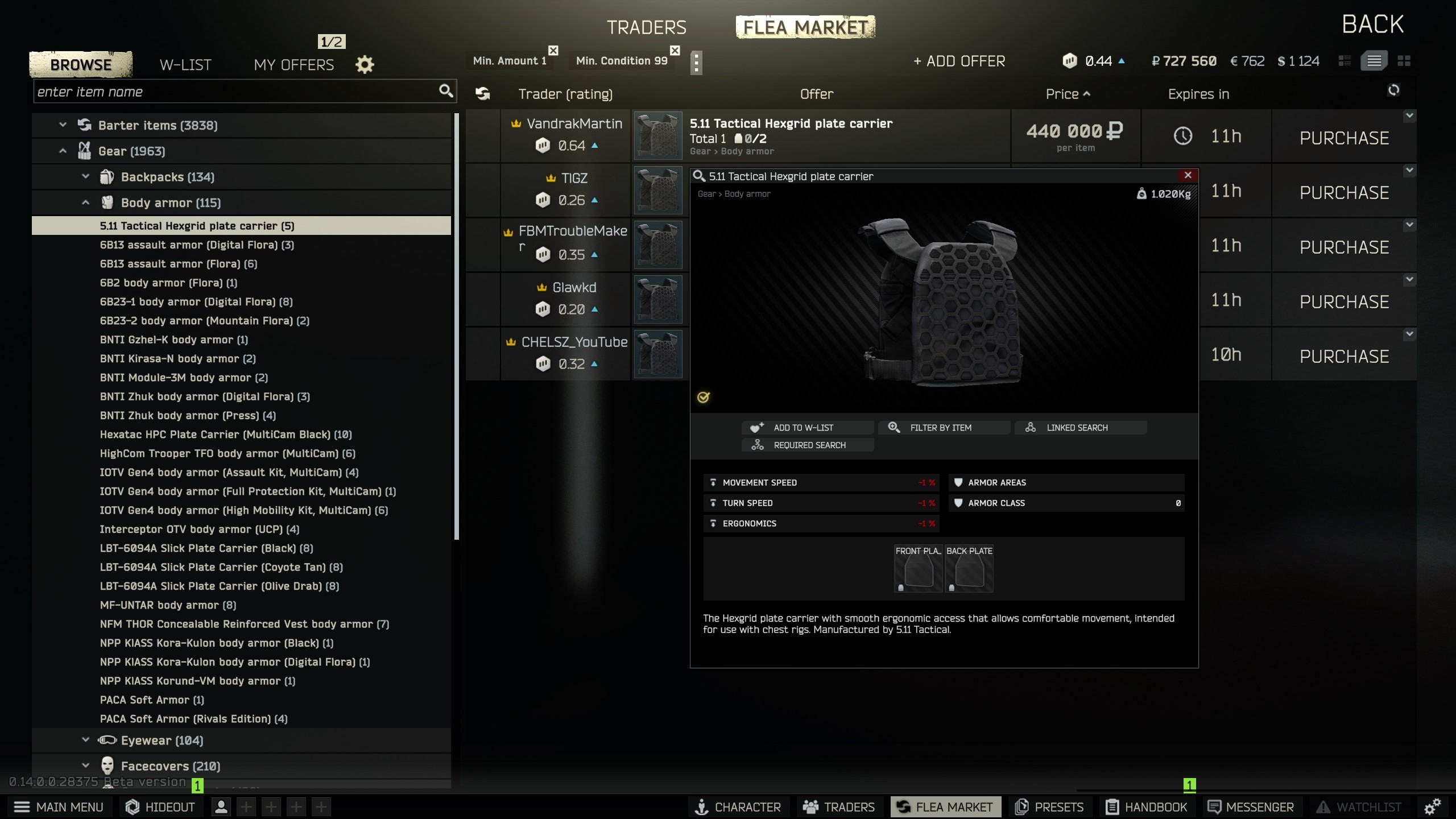Expand VandrakMartin offer dropdown arrow

tap(1409, 115)
